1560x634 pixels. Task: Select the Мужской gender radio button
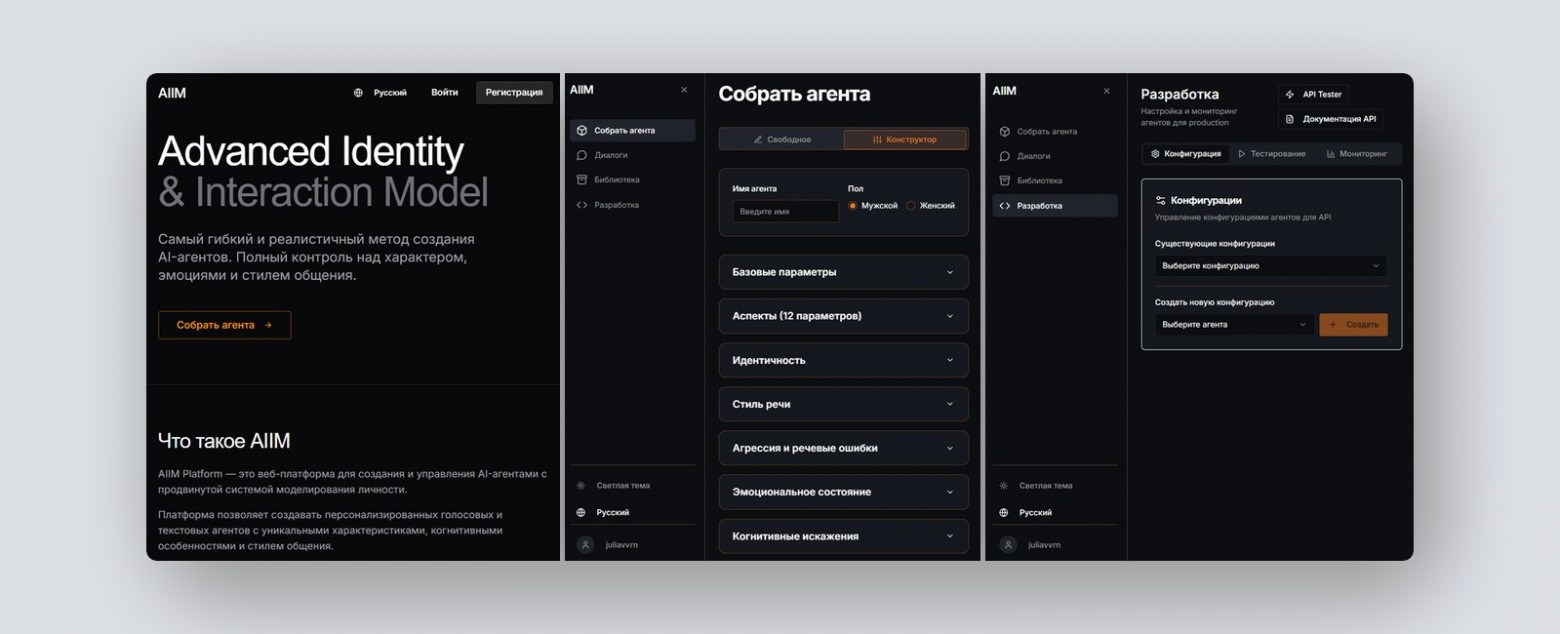[853, 206]
